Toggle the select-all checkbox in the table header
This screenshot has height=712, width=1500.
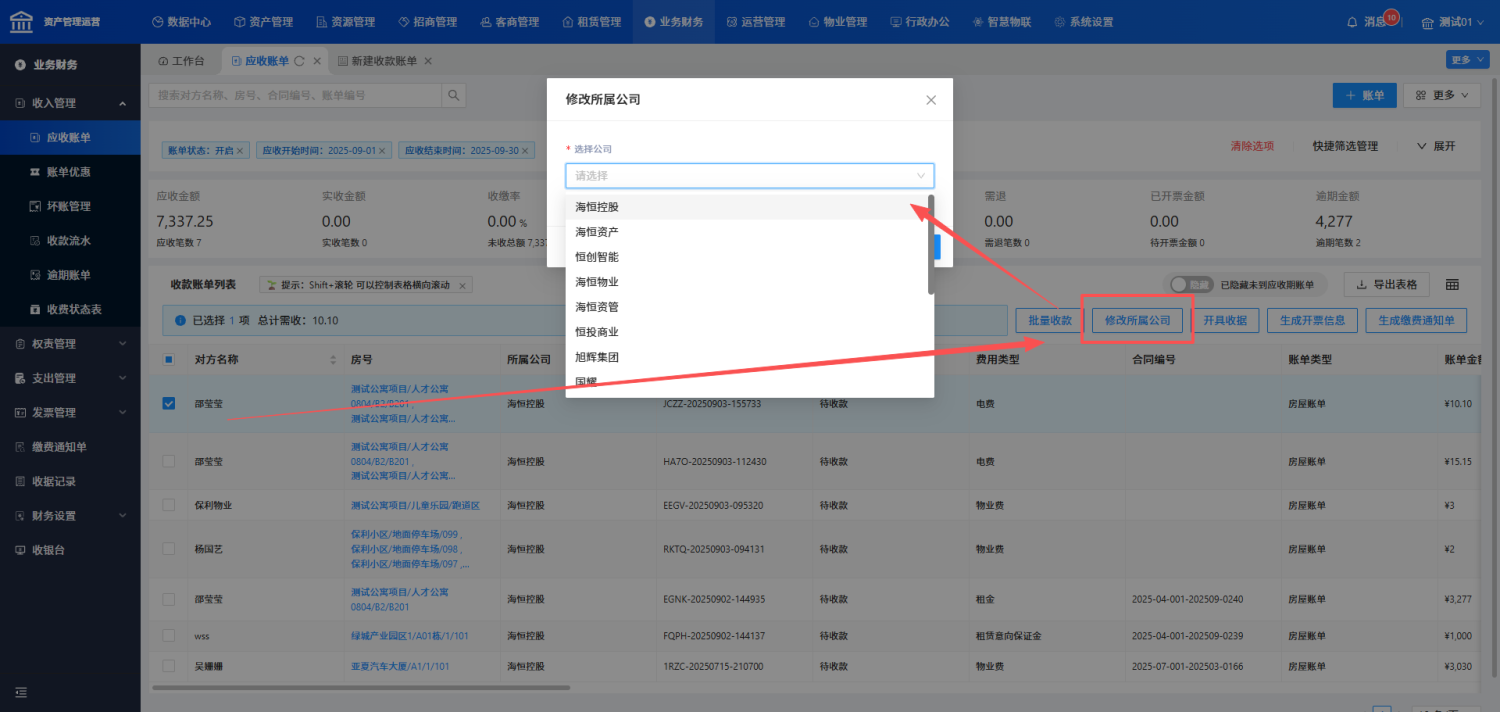pyautogui.click(x=168, y=360)
